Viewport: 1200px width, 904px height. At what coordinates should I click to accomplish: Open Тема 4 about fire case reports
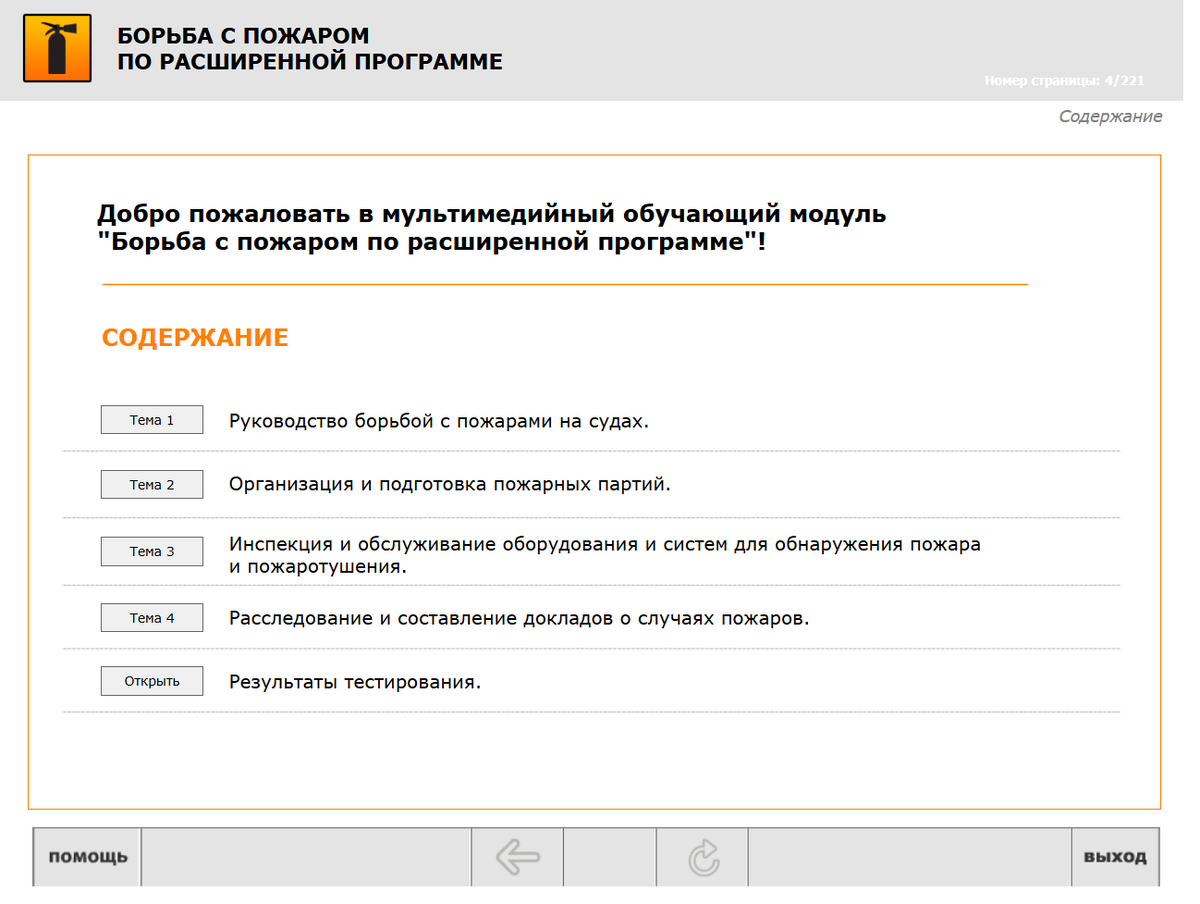coord(151,617)
